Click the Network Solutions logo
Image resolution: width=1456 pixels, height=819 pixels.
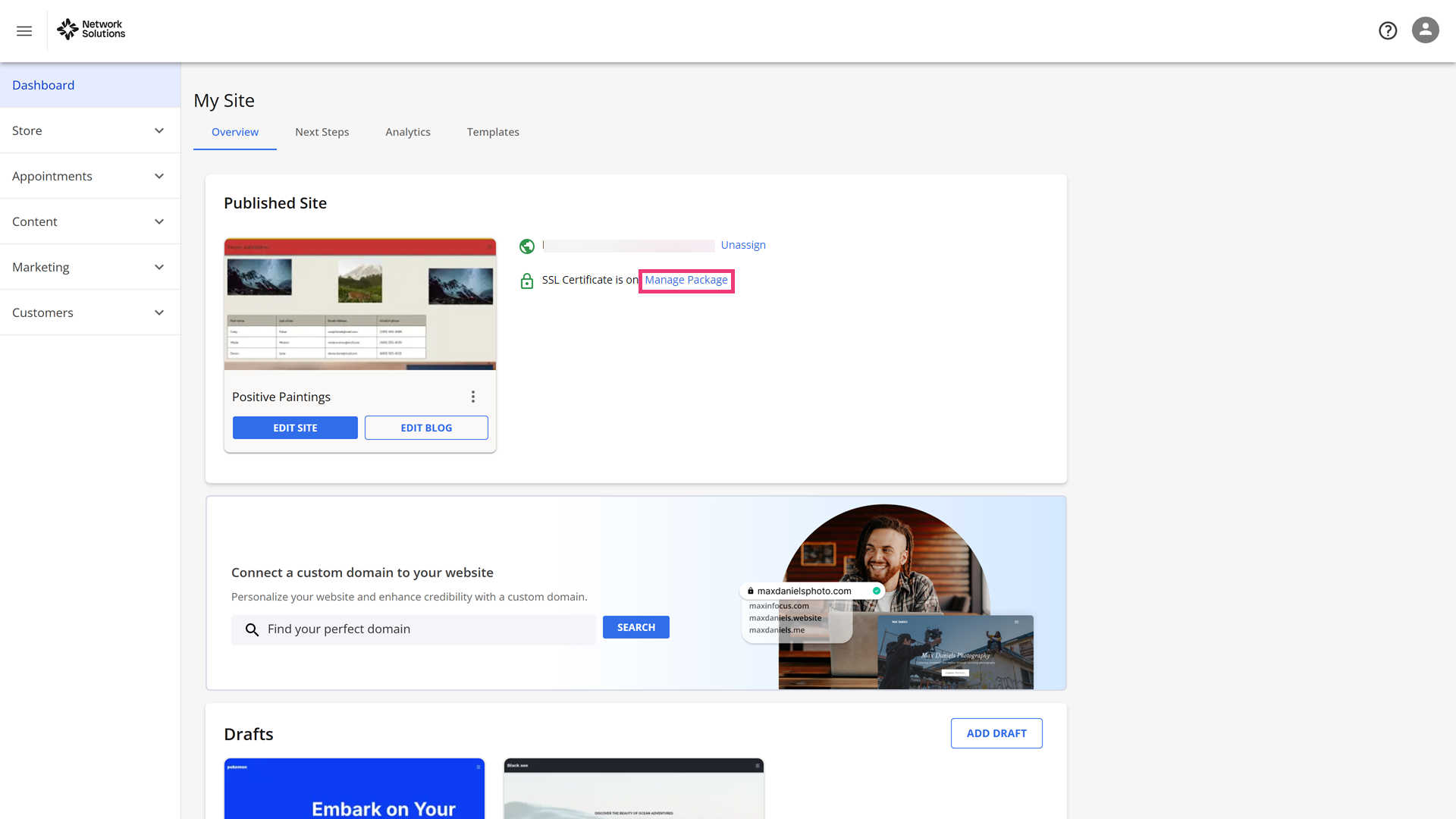(x=91, y=30)
